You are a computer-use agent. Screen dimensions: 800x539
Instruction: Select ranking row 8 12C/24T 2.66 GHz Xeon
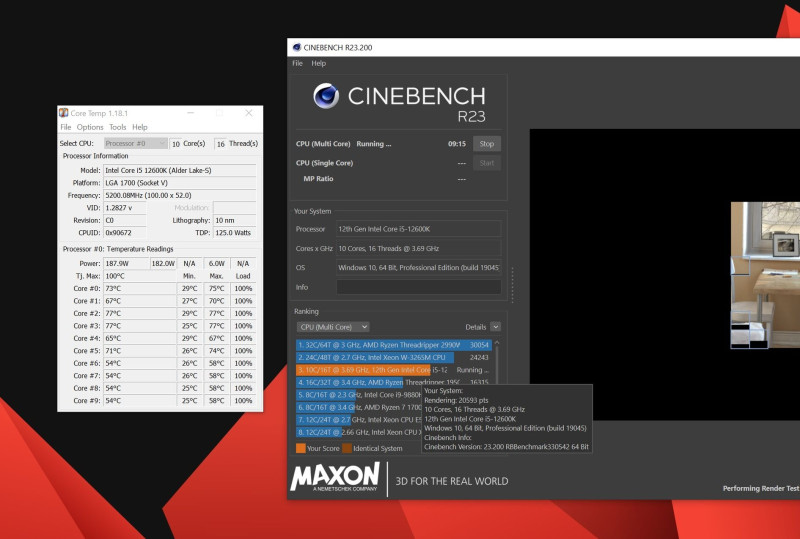359,432
